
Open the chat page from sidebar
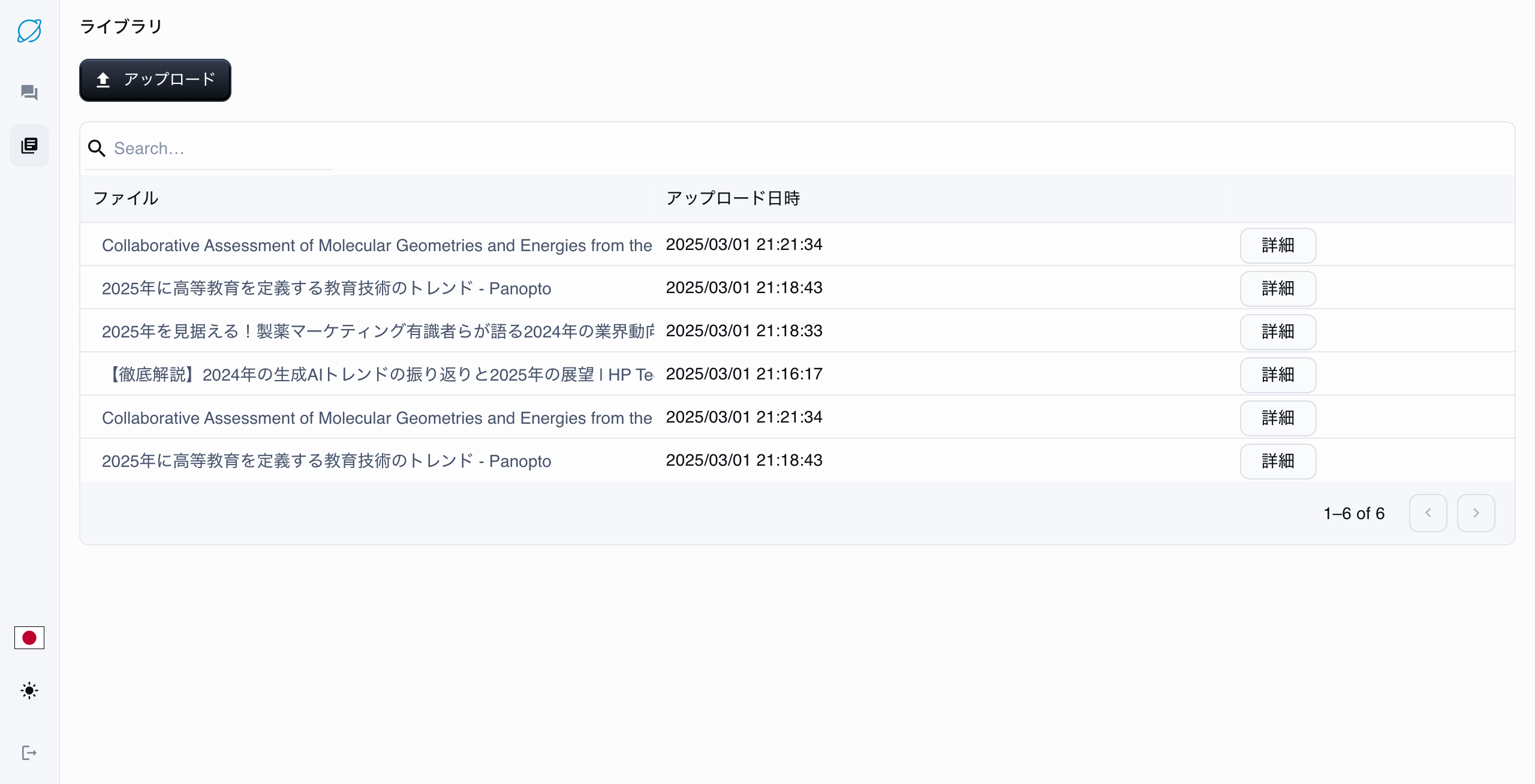pyautogui.click(x=29, y=92)
